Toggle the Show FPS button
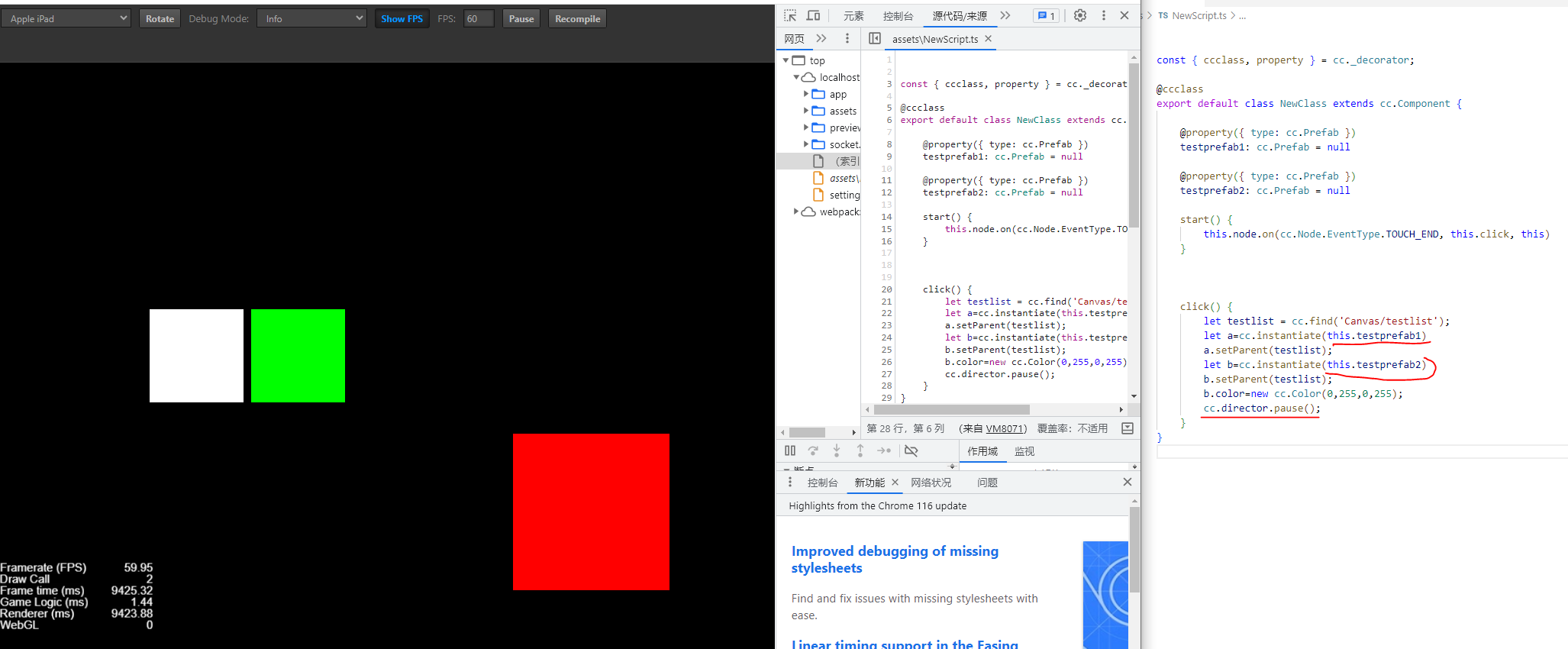 (x=402, y=18)
